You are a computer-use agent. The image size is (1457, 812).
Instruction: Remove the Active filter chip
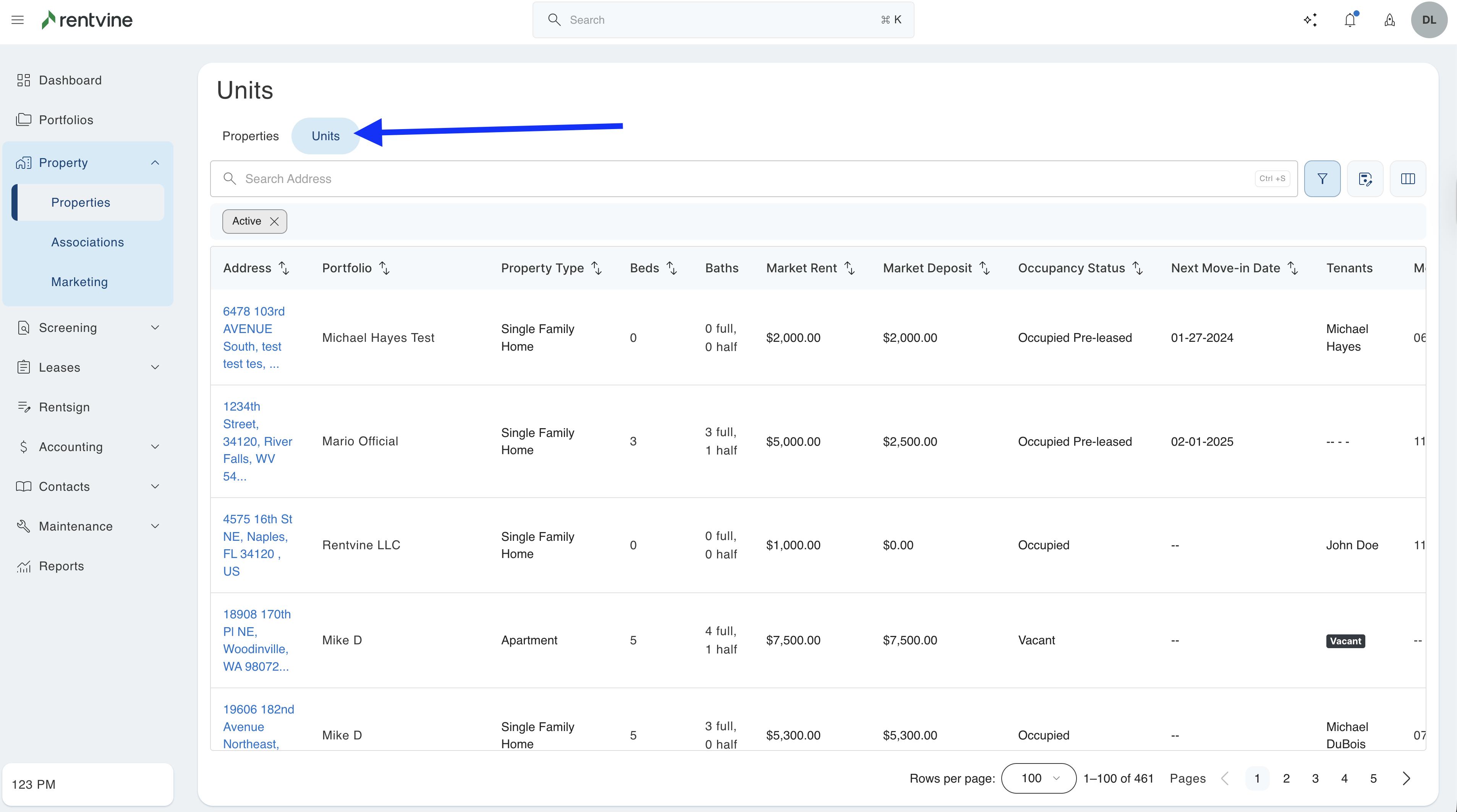tap(274, 221)
